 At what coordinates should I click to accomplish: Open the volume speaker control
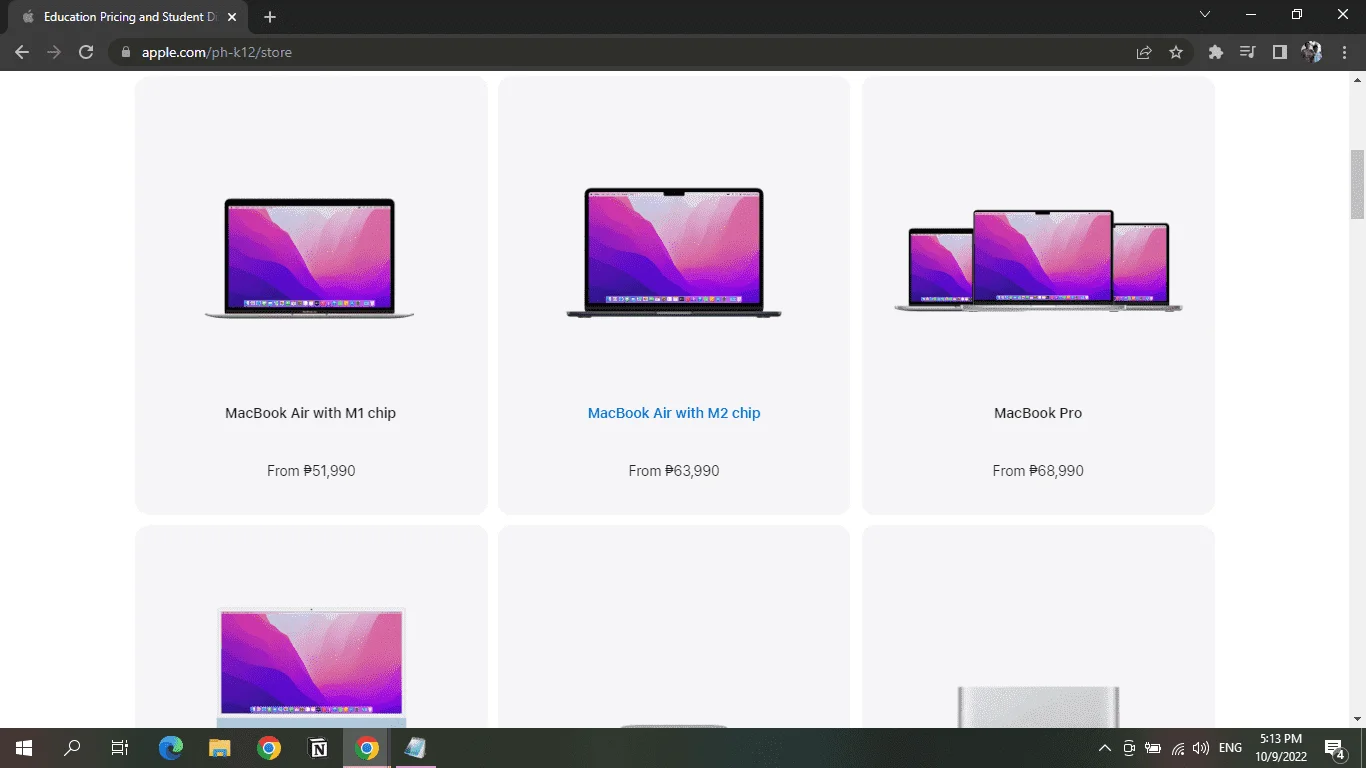point(1201,748)
